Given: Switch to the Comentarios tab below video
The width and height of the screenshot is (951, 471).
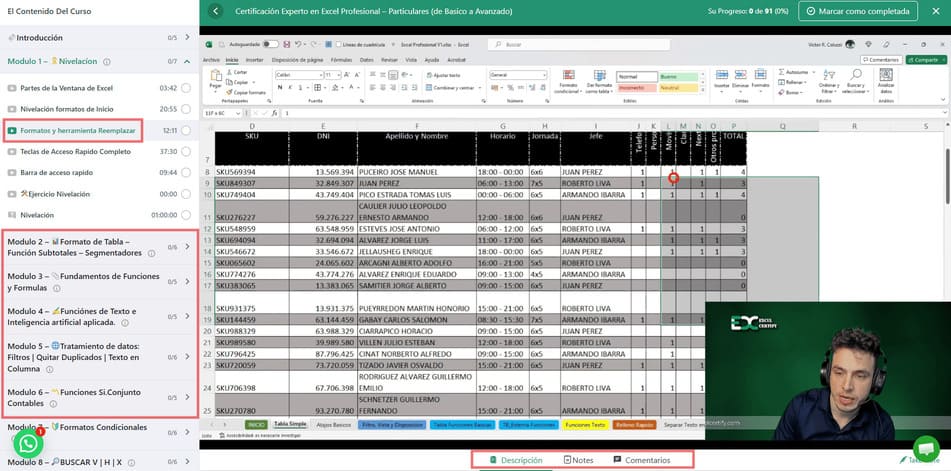Looking at the screenshot, I should point(642,460).
